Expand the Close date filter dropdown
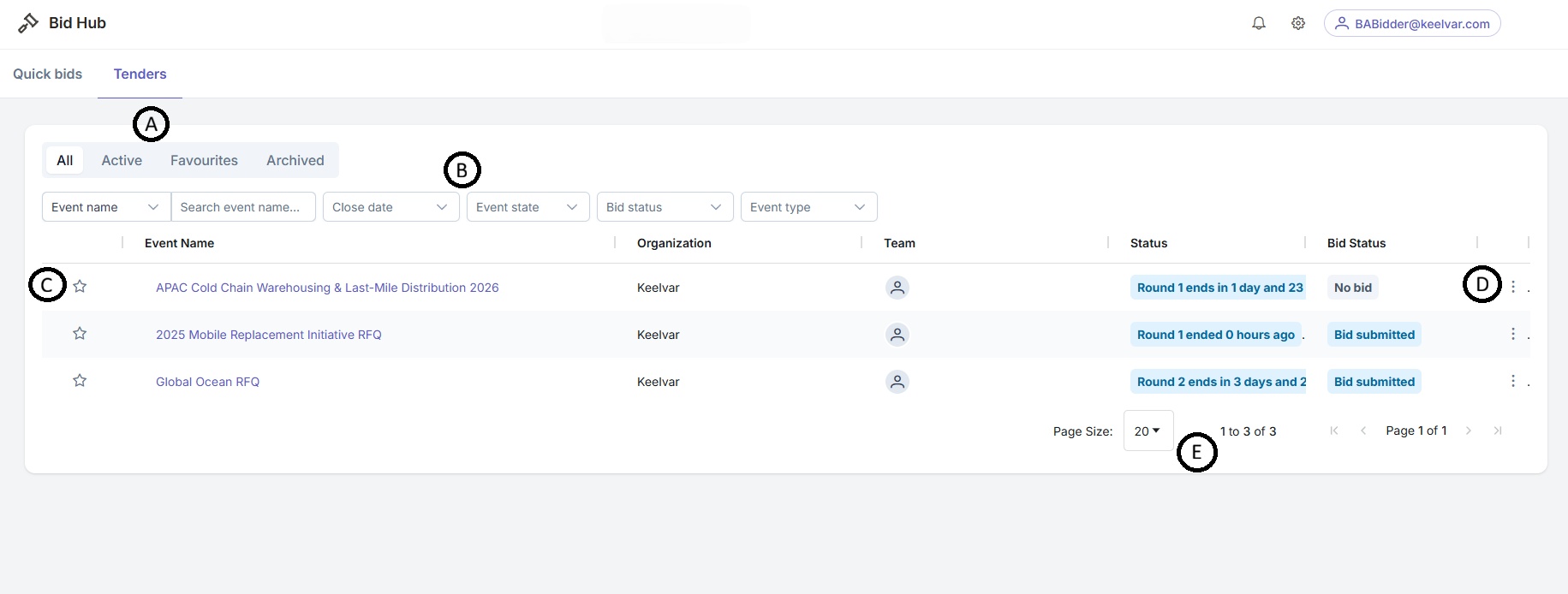The width and height of the screenshot is (1568, 594). [x=391, y=207]
